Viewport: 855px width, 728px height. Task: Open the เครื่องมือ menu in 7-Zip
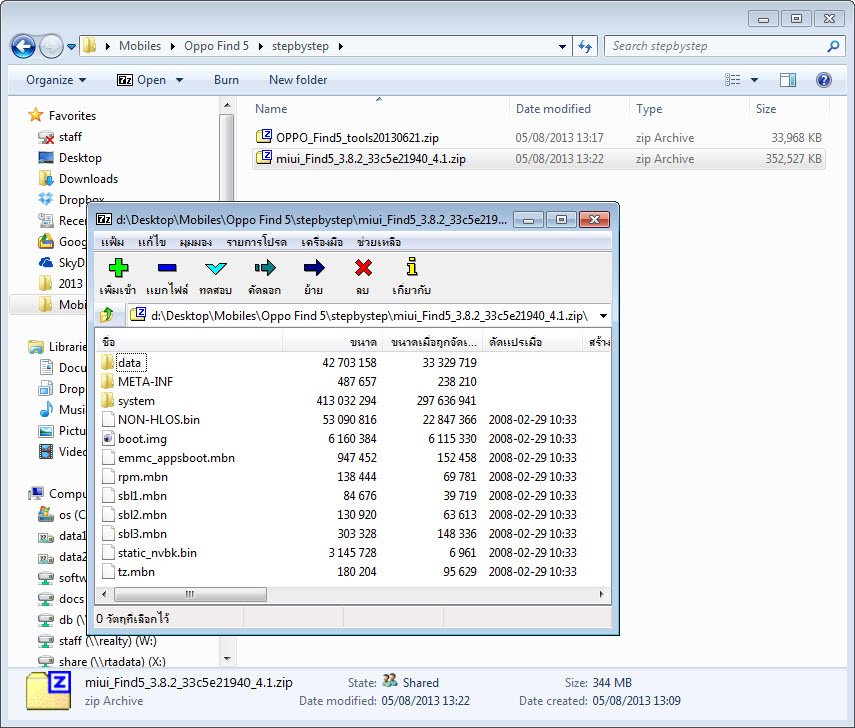point(322,242)
